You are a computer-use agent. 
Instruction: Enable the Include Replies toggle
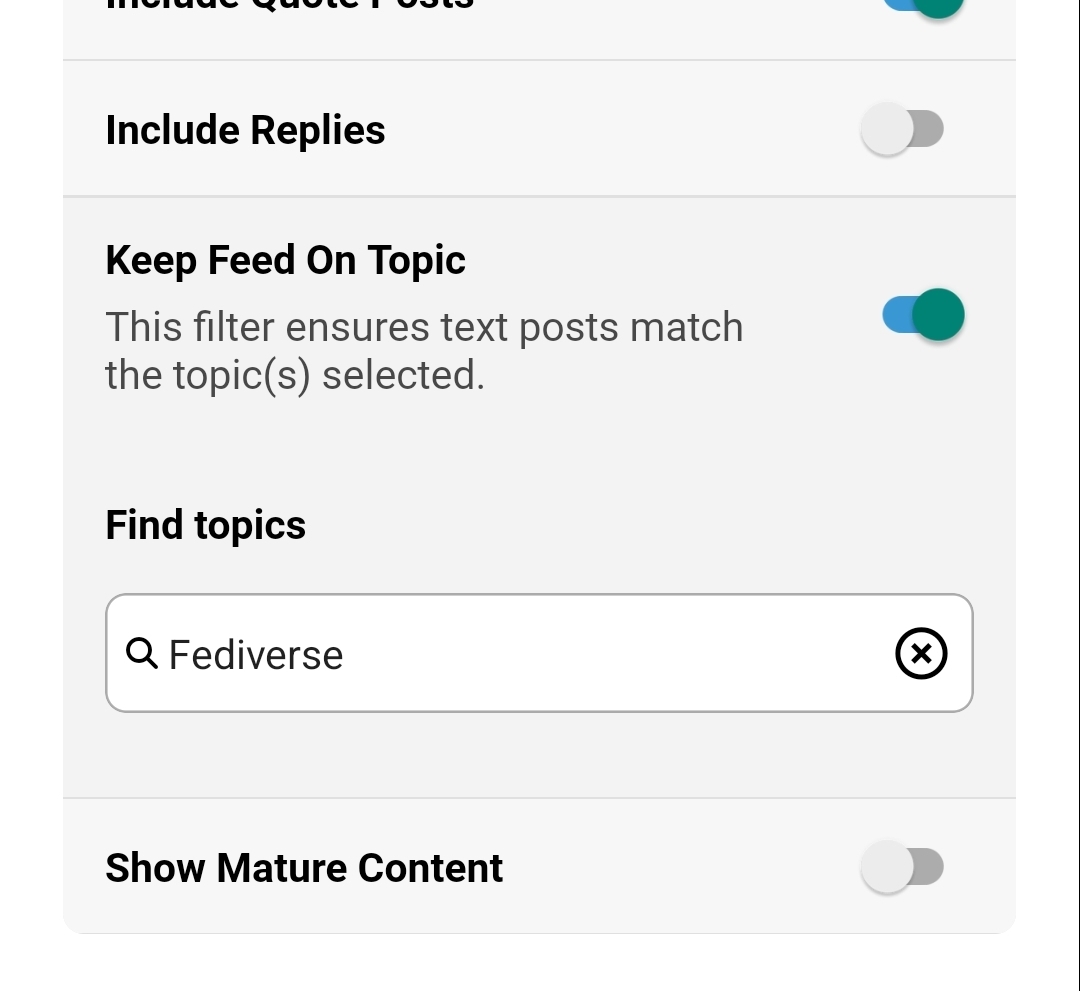point(902,130)
